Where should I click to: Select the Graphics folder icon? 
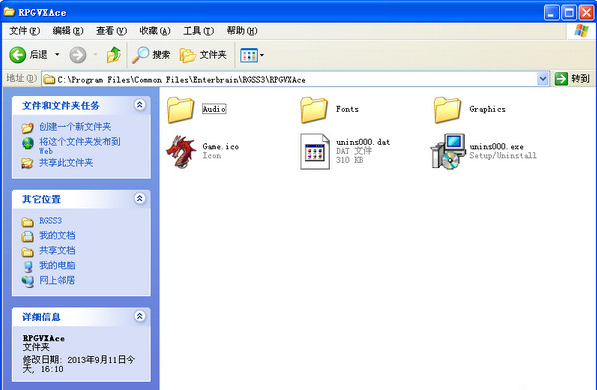point(447,110)
